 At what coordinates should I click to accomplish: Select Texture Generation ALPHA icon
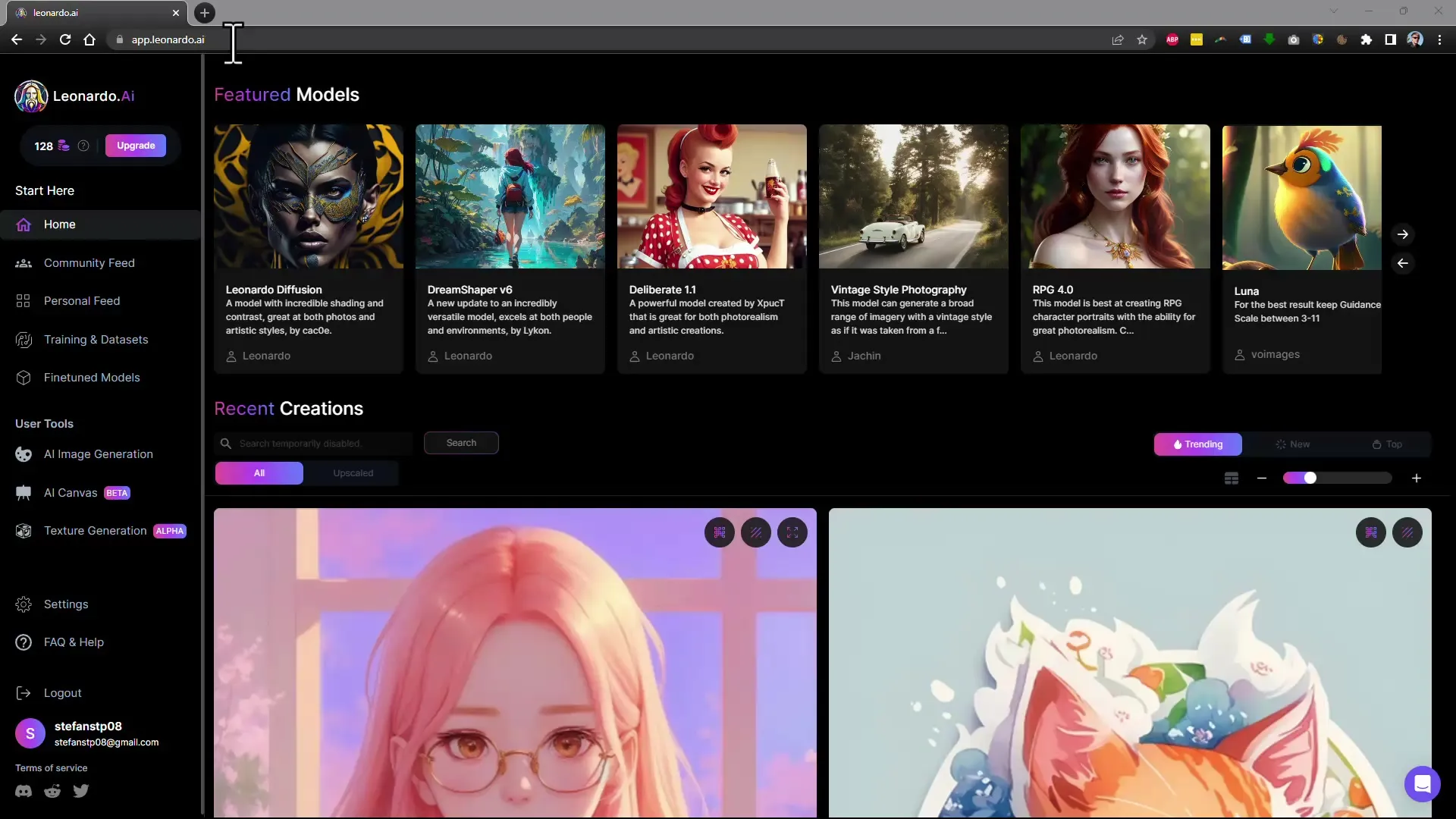25,530
